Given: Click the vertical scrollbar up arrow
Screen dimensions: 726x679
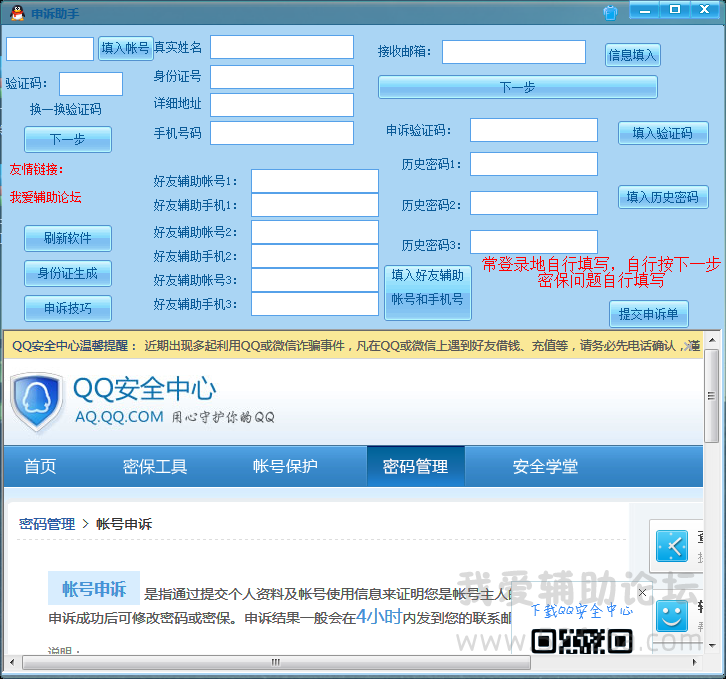Looking at the screenshot, I should click(712, 340).
